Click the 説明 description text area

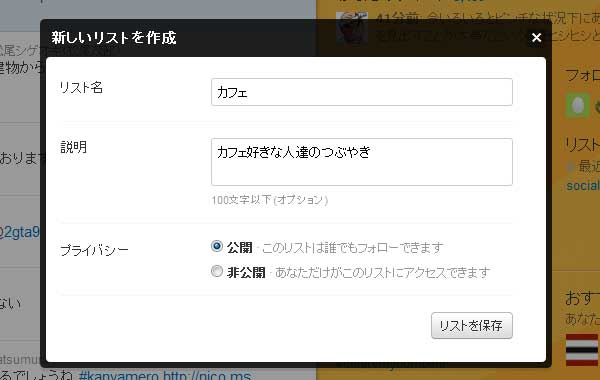point(362,162)
